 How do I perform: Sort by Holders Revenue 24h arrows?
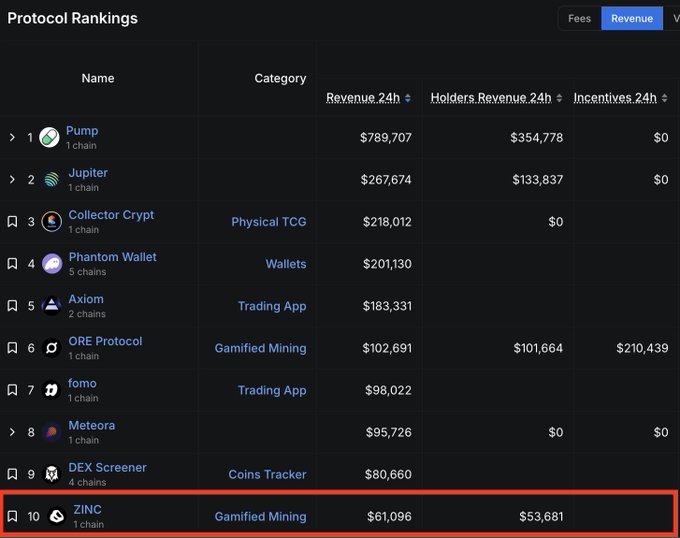click(559, 98)
